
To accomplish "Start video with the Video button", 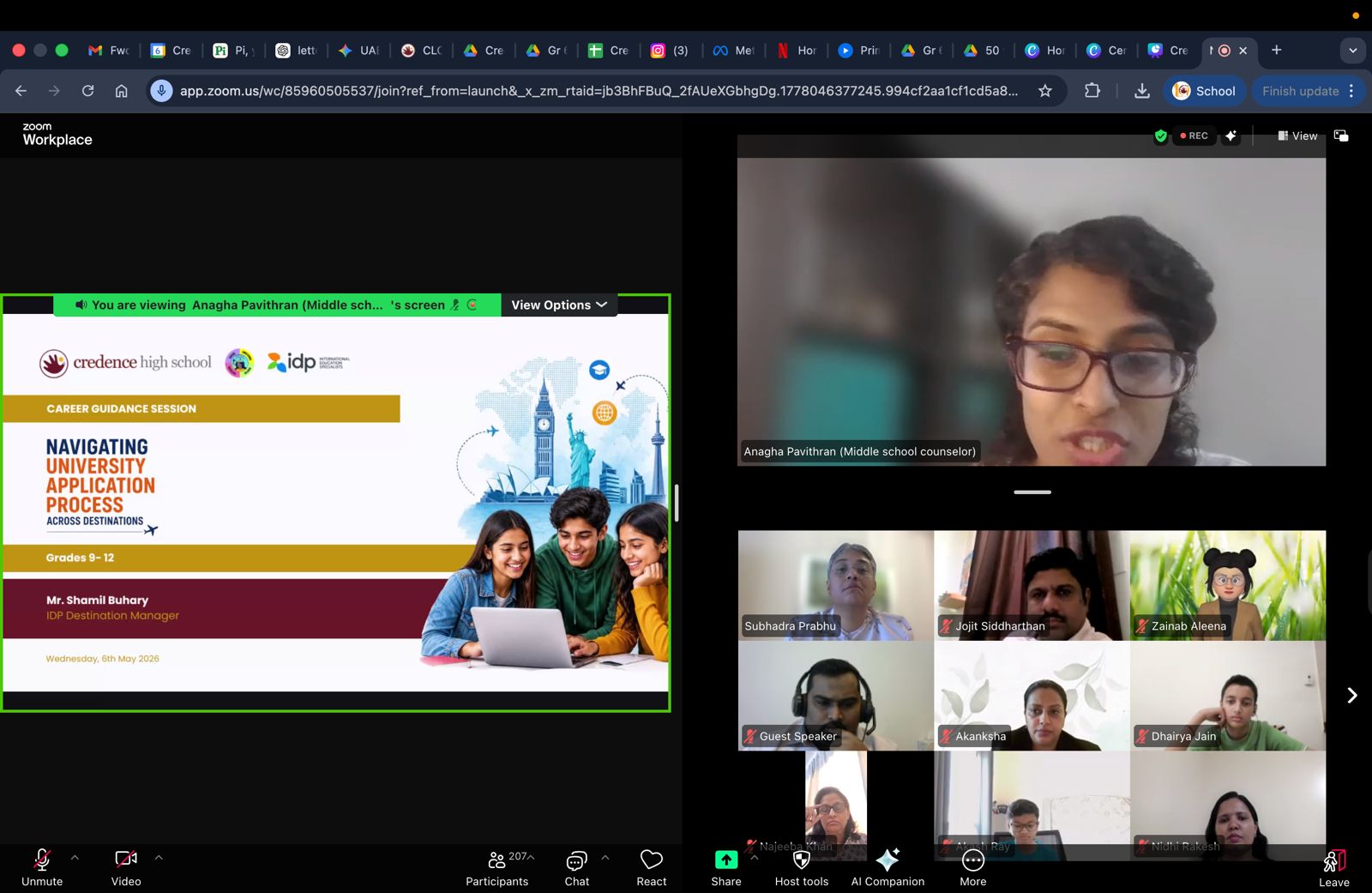I will [x=126, y=866].
